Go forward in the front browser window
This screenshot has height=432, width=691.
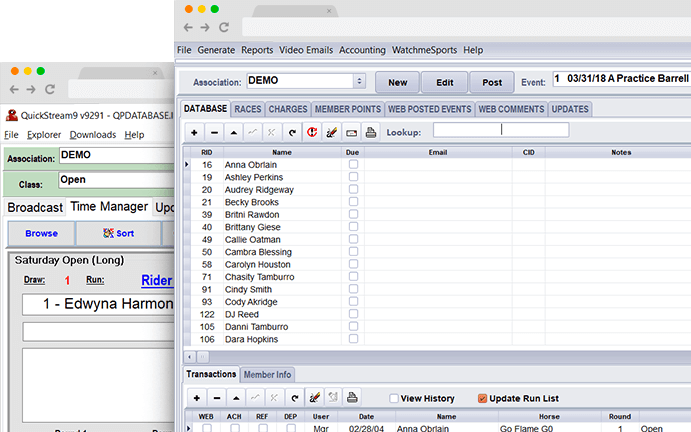tap(205, 27)
